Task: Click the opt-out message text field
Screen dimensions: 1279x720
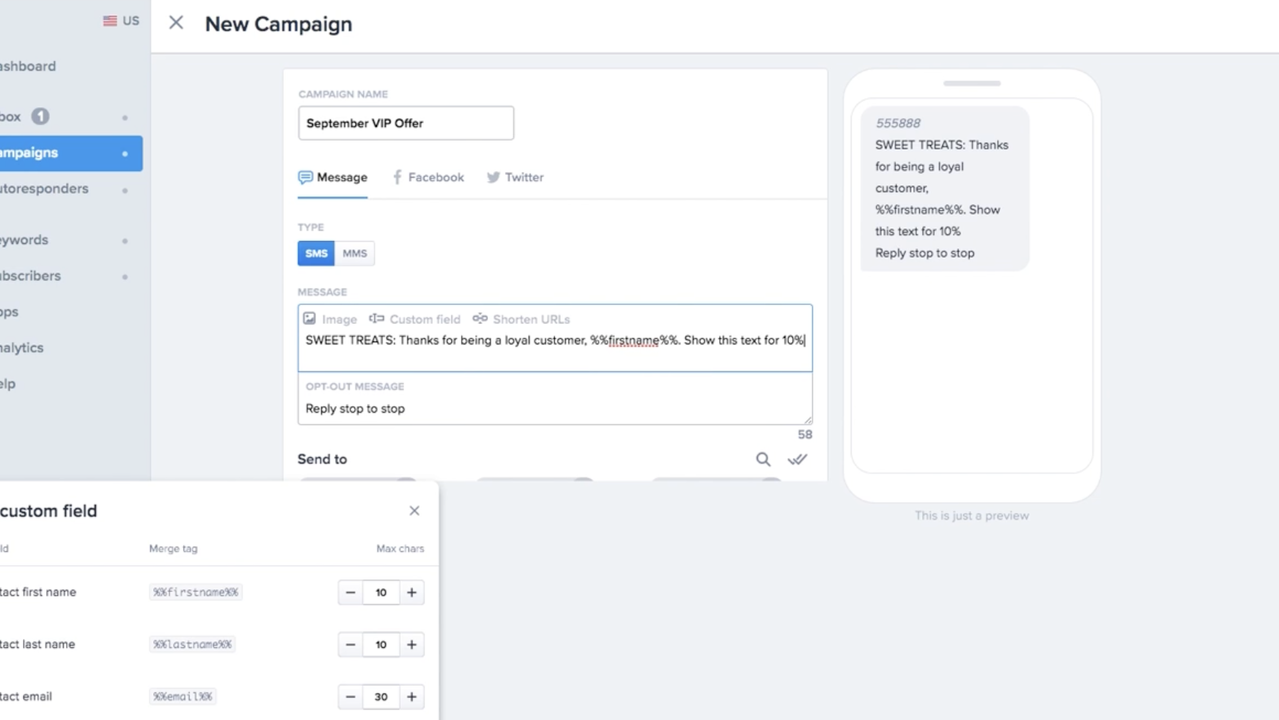Action: click(555, 408)
